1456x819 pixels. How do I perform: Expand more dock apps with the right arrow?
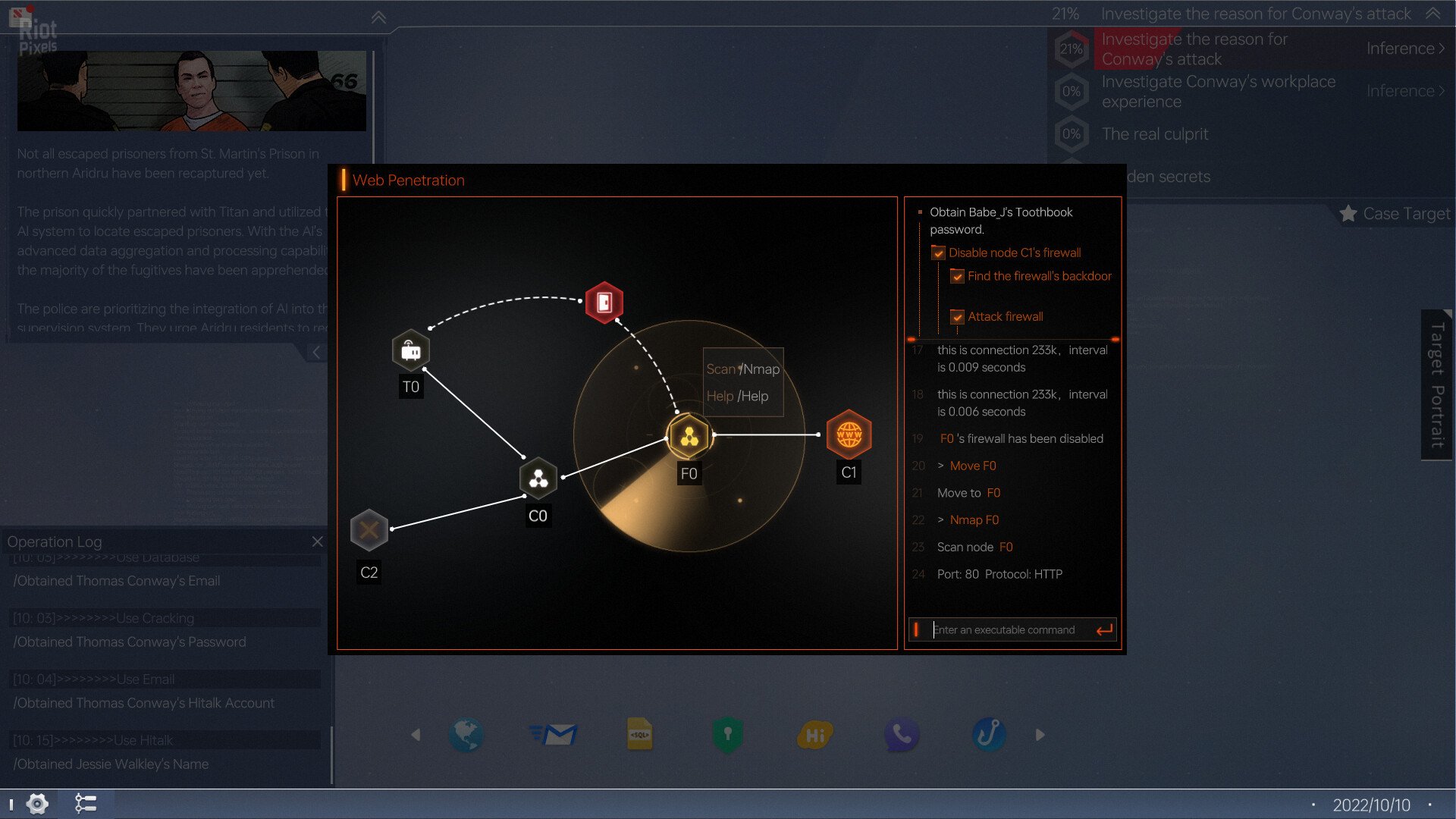pyautogui.click(x=1040, y=734)
